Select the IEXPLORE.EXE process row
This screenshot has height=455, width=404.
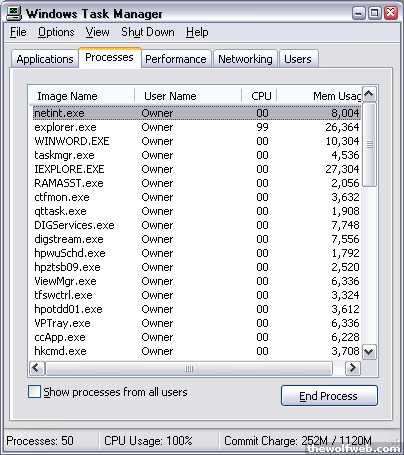(197, 169)
